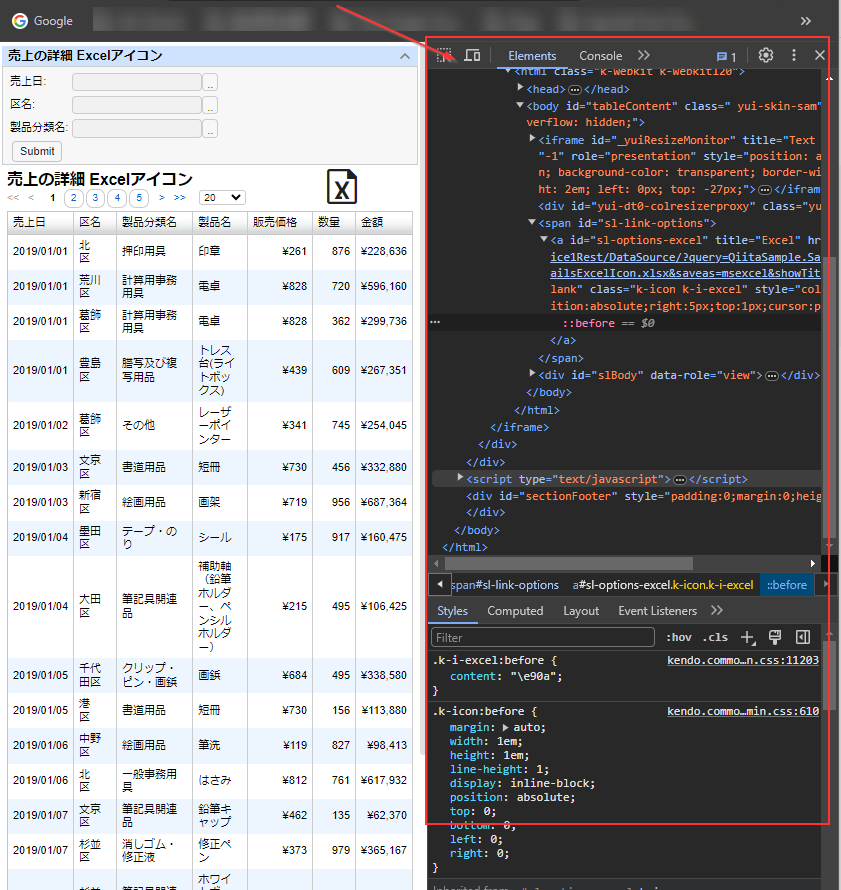Click the New Style Rule plus icon
This screenshot has width=841, height=890.
coord(748,637)
